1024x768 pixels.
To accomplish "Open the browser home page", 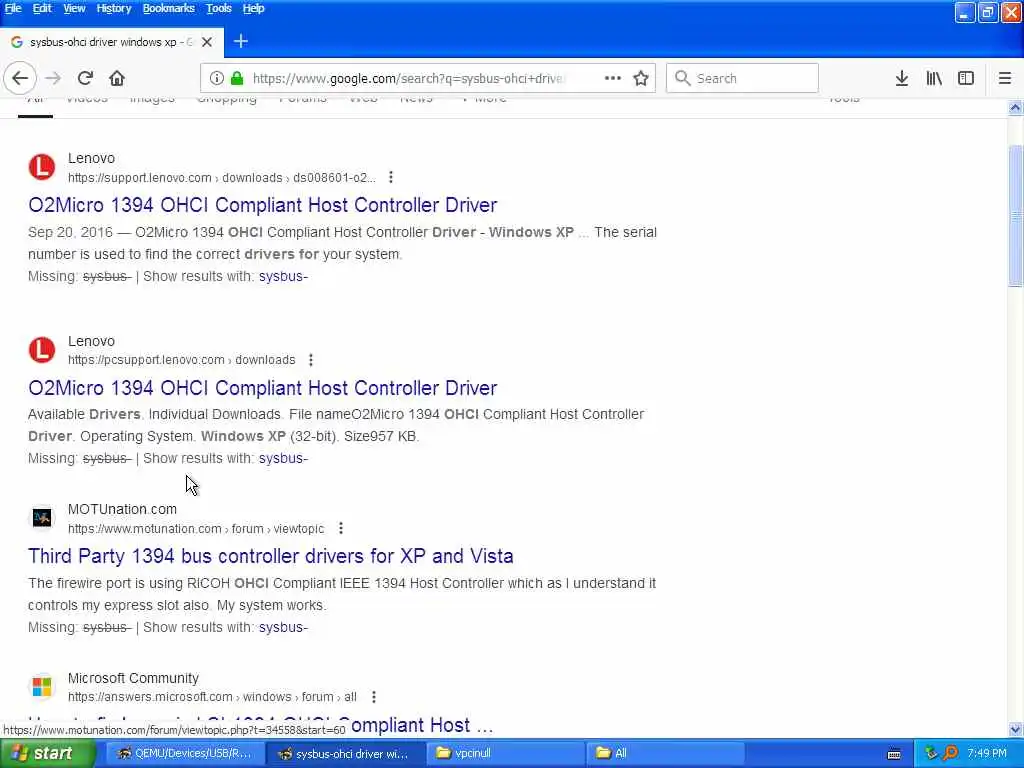I will (x=117, y=78).
